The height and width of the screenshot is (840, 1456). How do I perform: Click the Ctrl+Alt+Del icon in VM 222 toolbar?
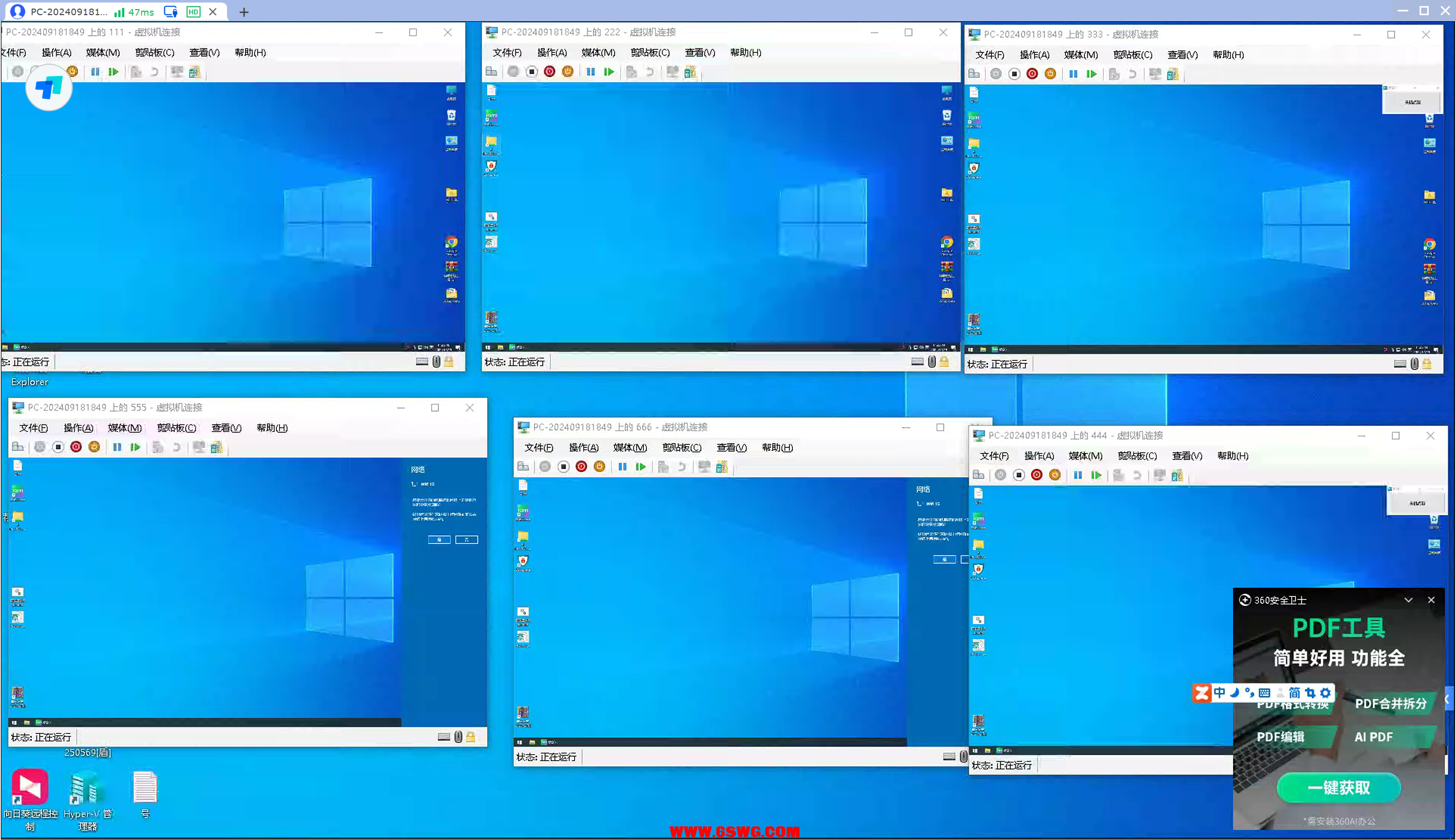[x=492, y=72]
